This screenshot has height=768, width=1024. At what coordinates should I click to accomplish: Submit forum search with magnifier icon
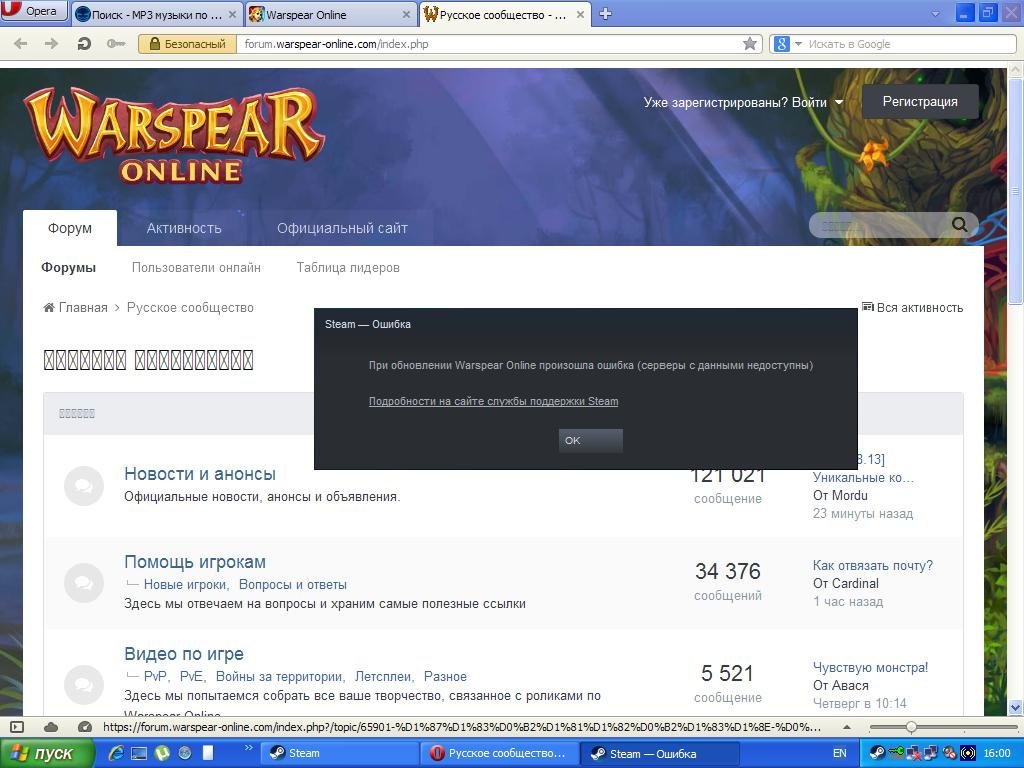coord(959,225)
